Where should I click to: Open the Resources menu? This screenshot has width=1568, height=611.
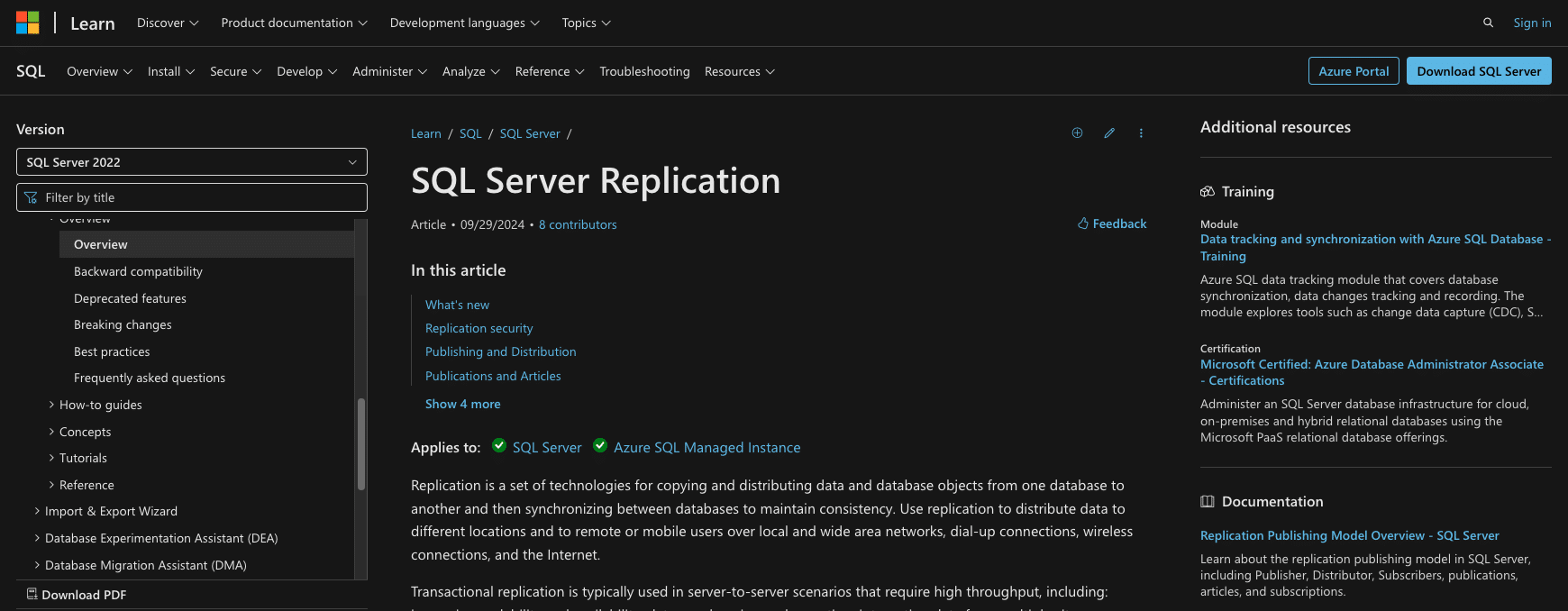[x=739, y=71]
